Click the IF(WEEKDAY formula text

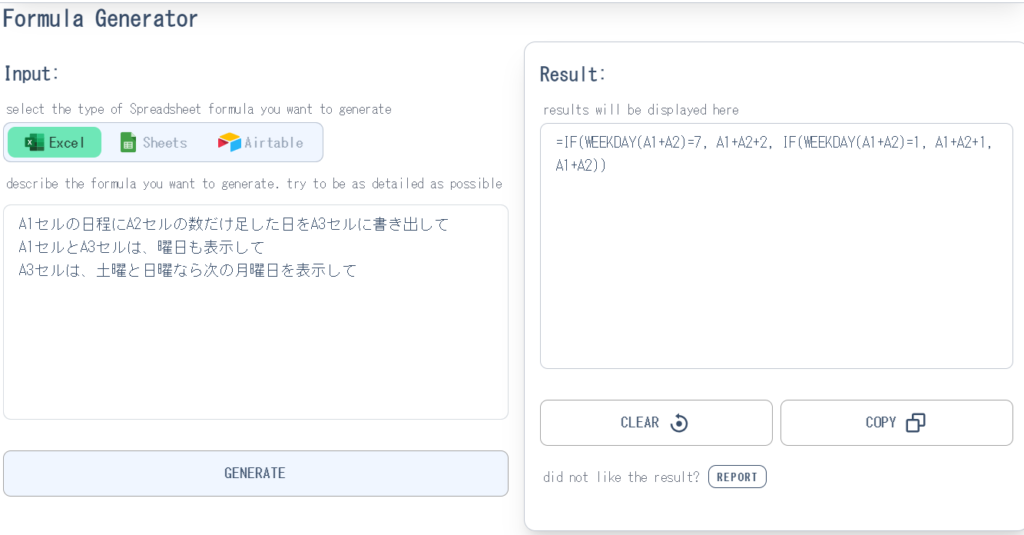(x=775, y=142)
